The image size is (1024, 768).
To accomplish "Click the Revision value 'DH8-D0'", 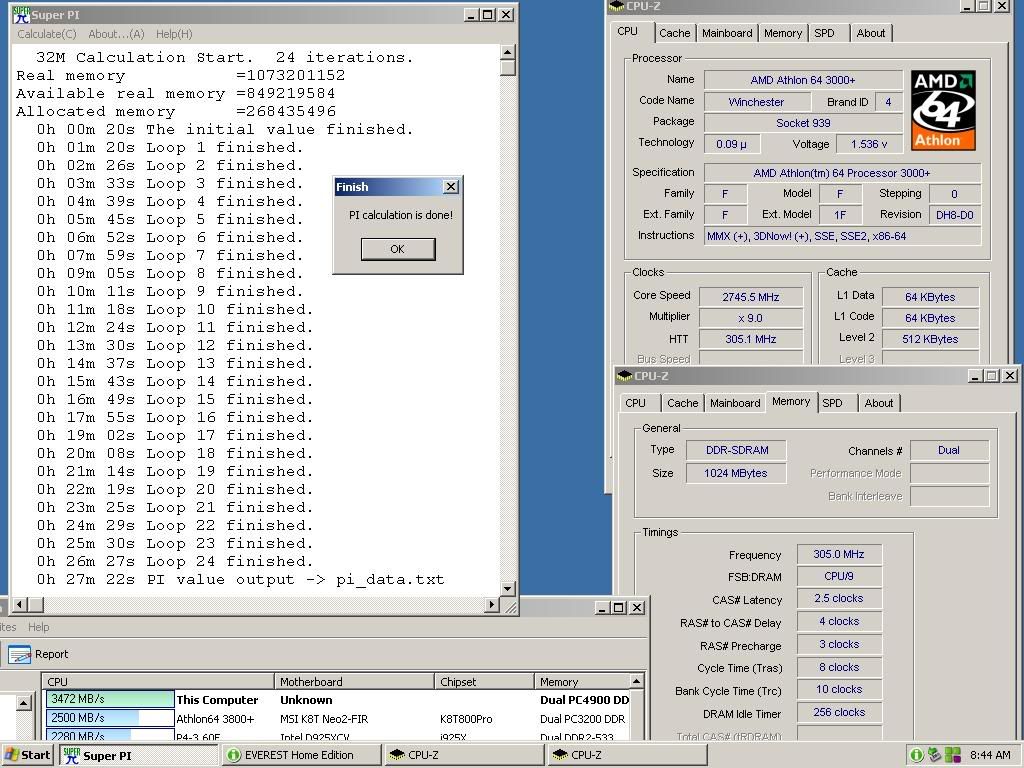I will click(x=955, y=215).
